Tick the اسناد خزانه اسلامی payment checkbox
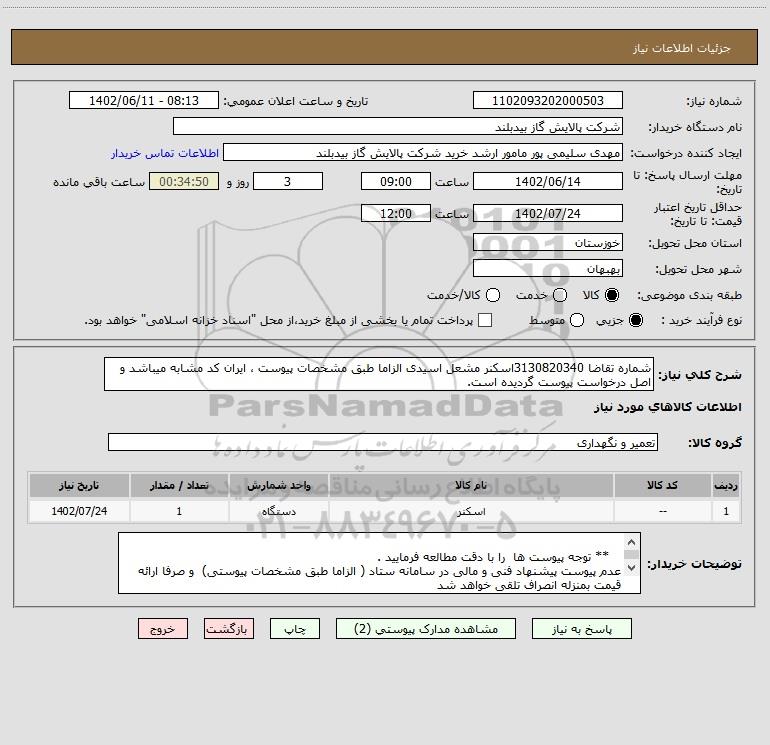Image resolution: width=770 pixels, height=745 pixels. coord(485,320)
